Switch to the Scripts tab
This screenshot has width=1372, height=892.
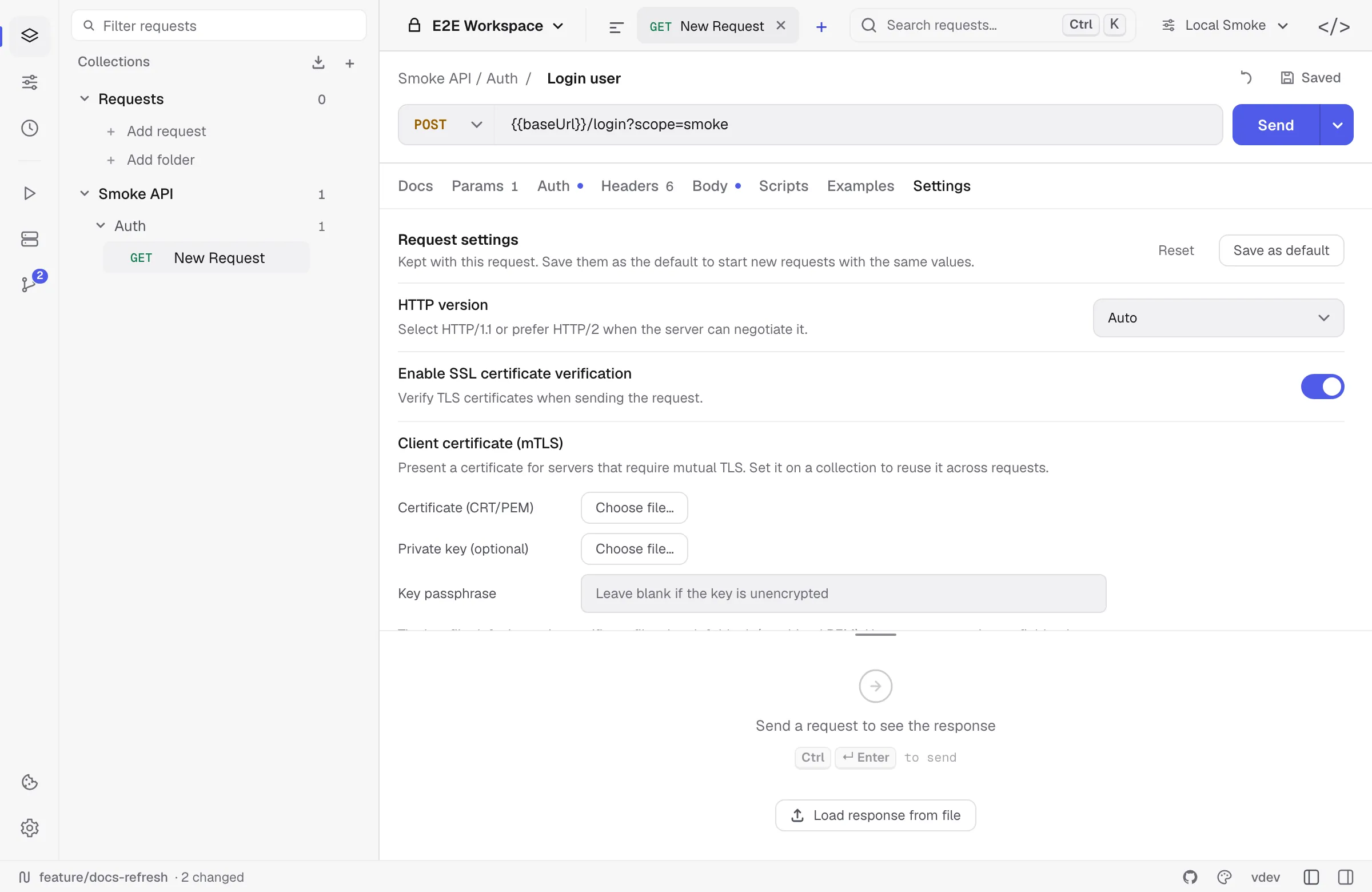coord(783,186)
